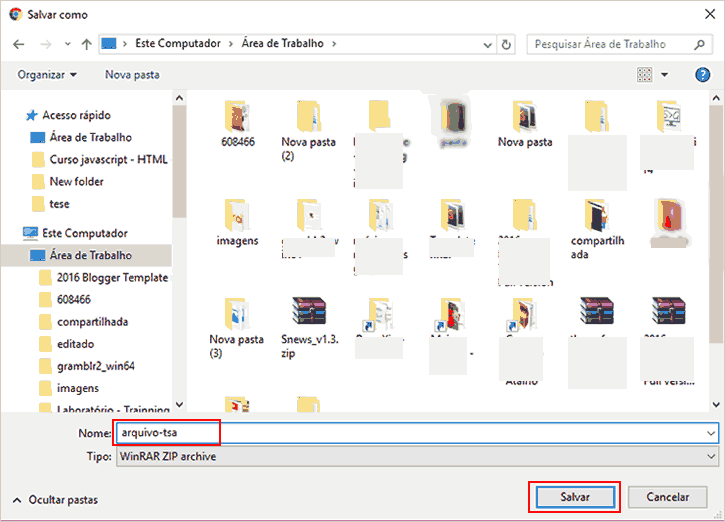Open the imagens folder in file list

(237, 216)
